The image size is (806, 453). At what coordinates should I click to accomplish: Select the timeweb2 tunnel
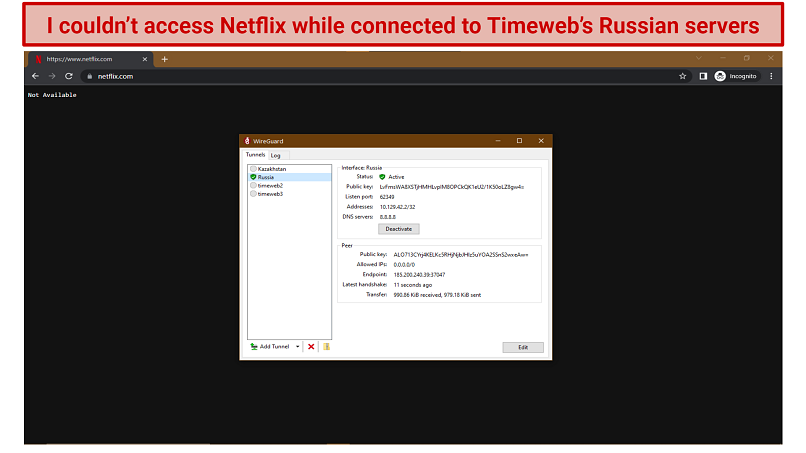click(289, 186)
